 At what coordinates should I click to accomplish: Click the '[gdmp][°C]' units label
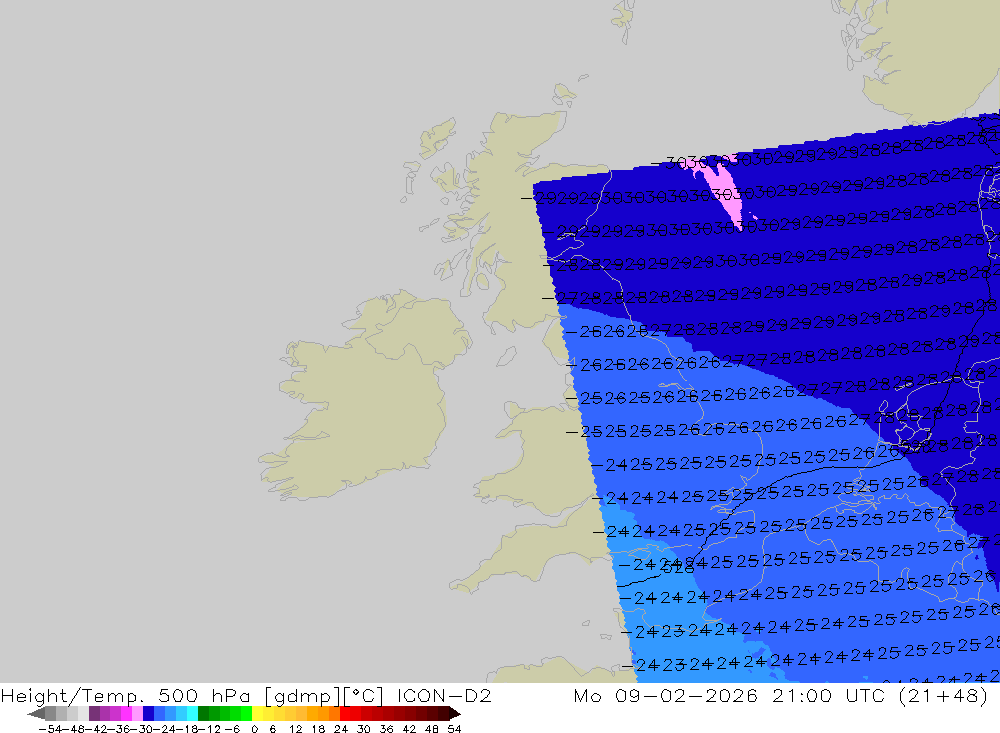[323, 696]
